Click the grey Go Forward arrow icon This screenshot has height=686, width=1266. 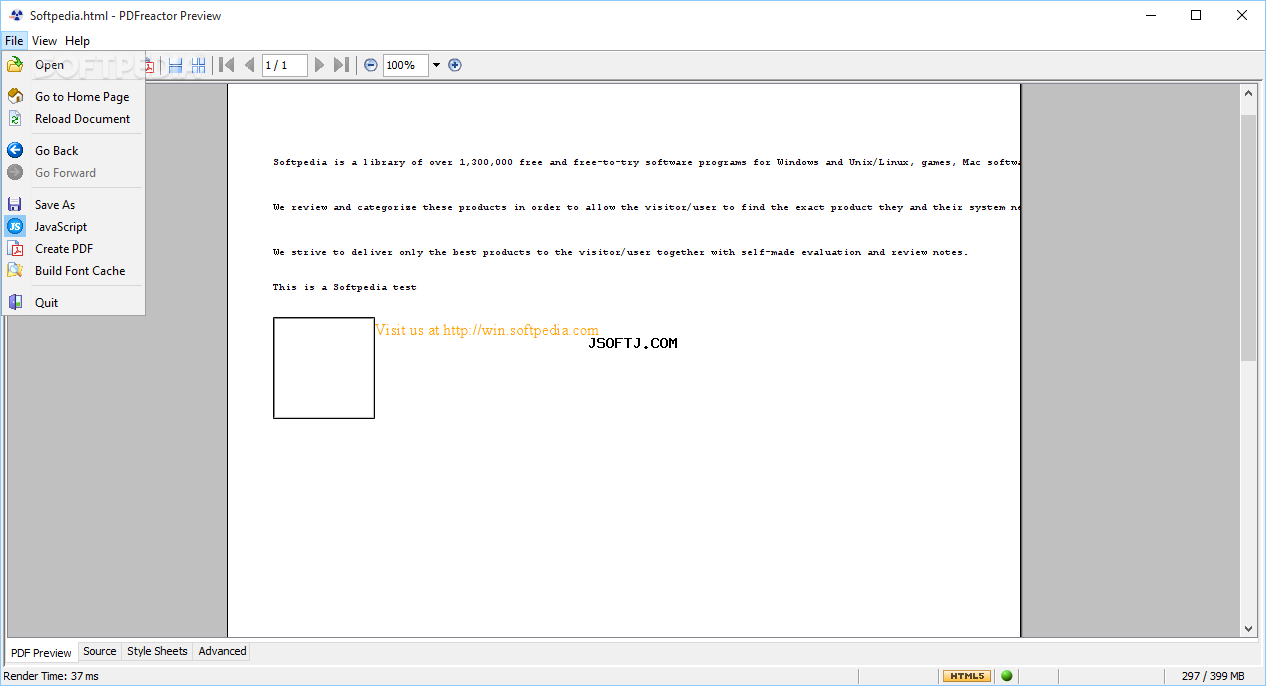click(x=15, y=173)
